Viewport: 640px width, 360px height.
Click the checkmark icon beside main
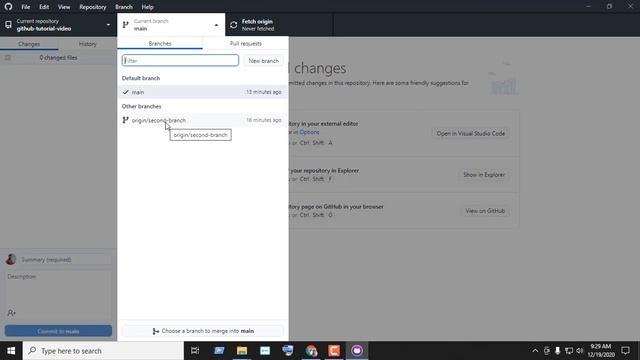point(125,92)
